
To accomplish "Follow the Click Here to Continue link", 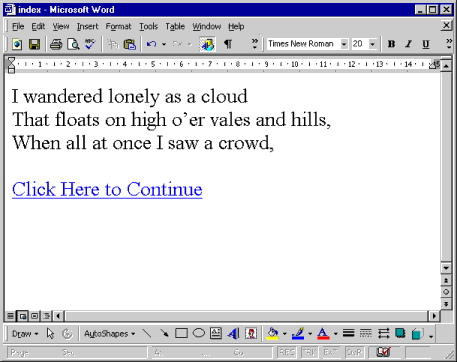I will click(107, 189).
